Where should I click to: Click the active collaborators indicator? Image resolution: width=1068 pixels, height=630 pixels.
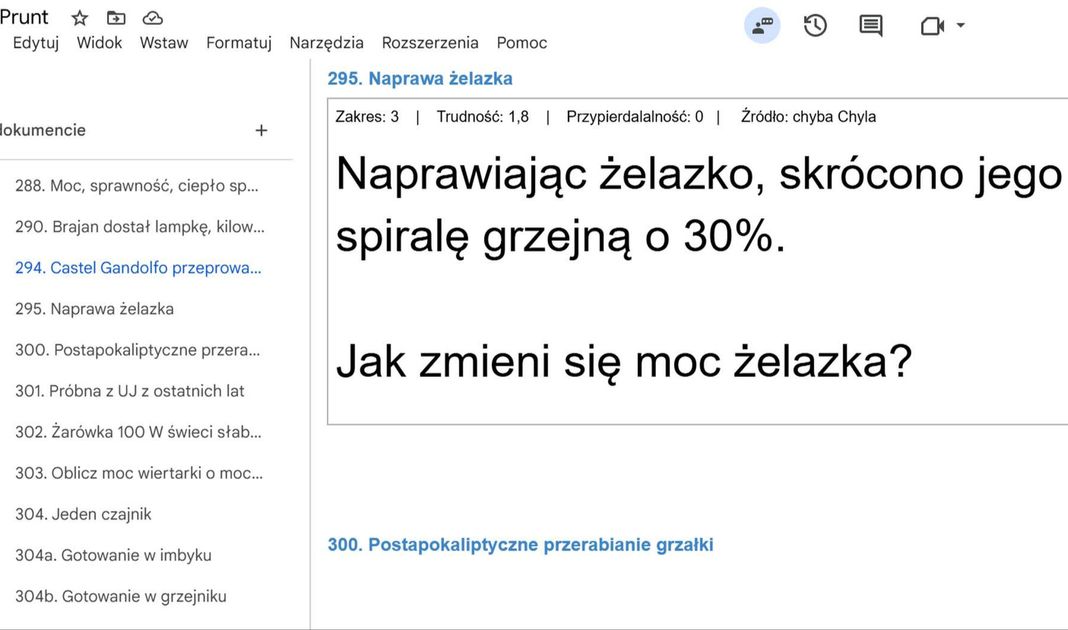[x=761, y=25]
